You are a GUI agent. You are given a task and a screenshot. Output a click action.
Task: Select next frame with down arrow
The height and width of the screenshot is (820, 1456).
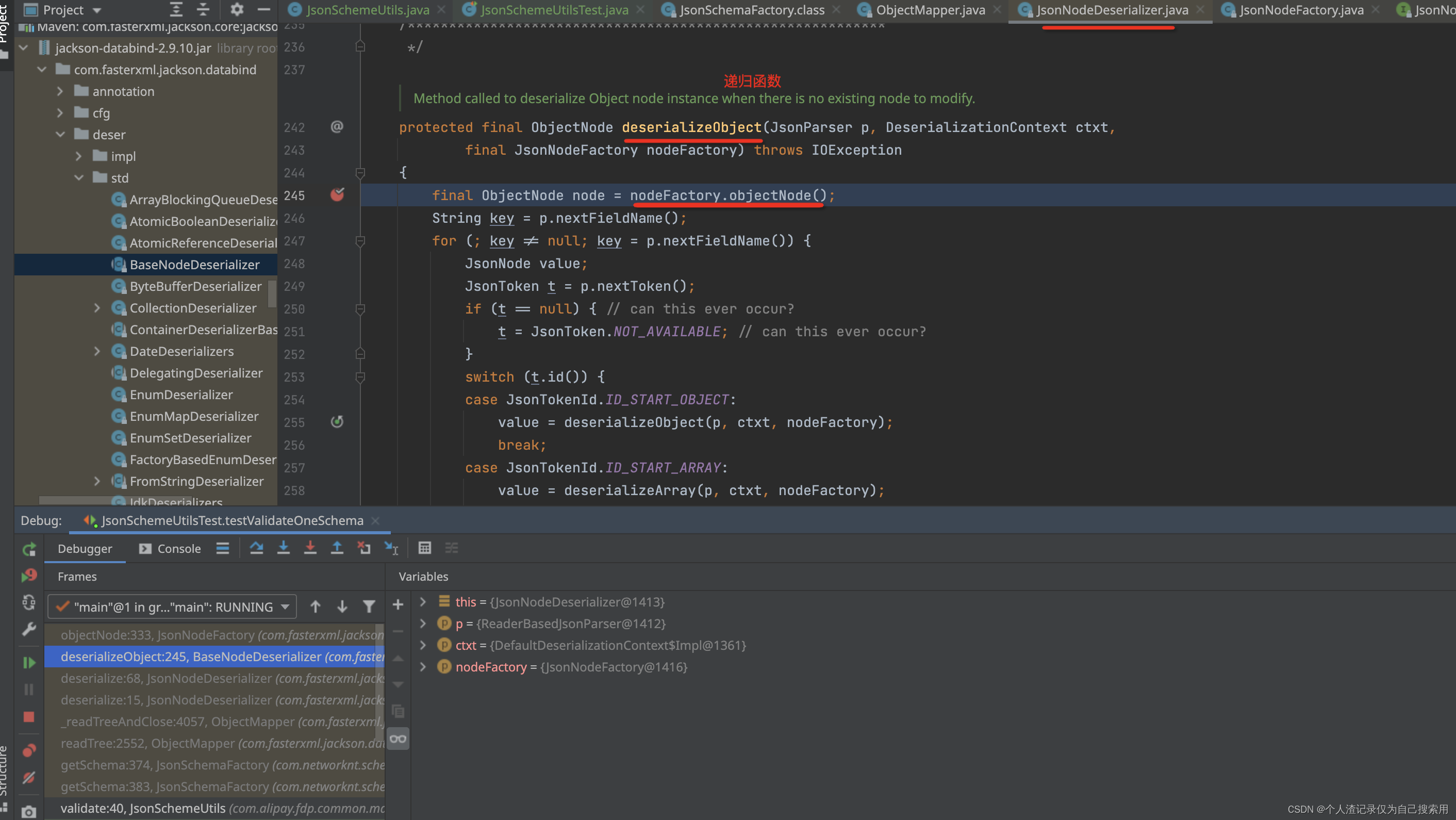[342, 607]
